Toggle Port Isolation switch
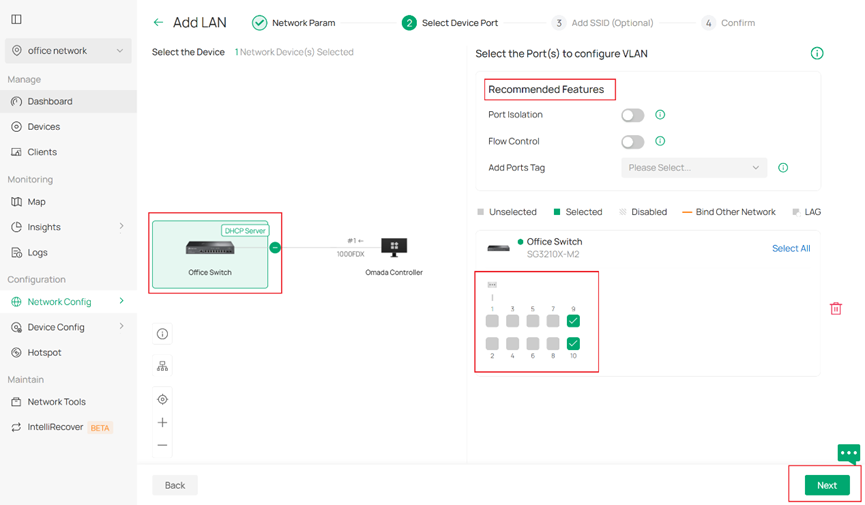This screenshot has height=505, width=865. [633, 115]
